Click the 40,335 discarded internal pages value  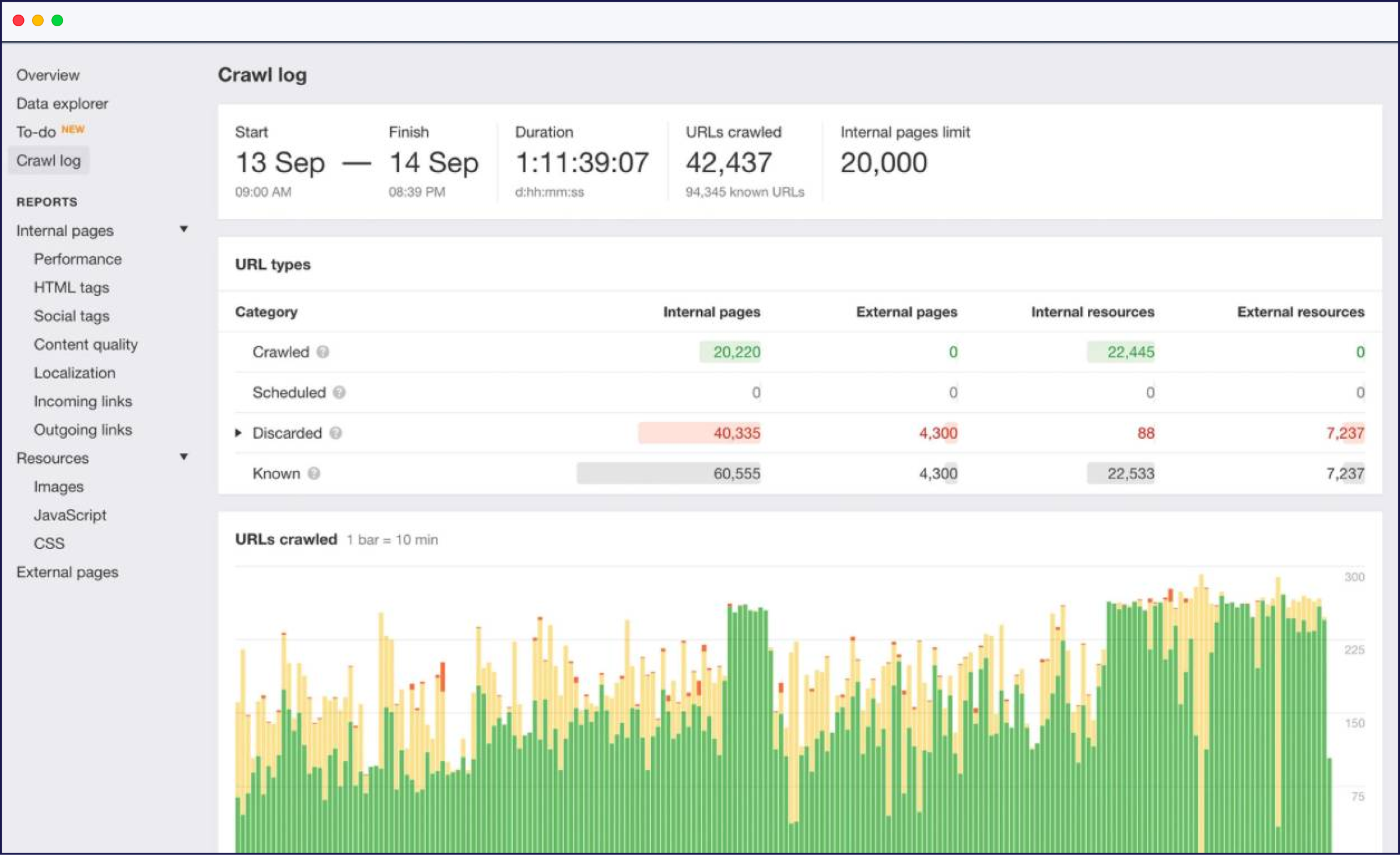(736, 433)
